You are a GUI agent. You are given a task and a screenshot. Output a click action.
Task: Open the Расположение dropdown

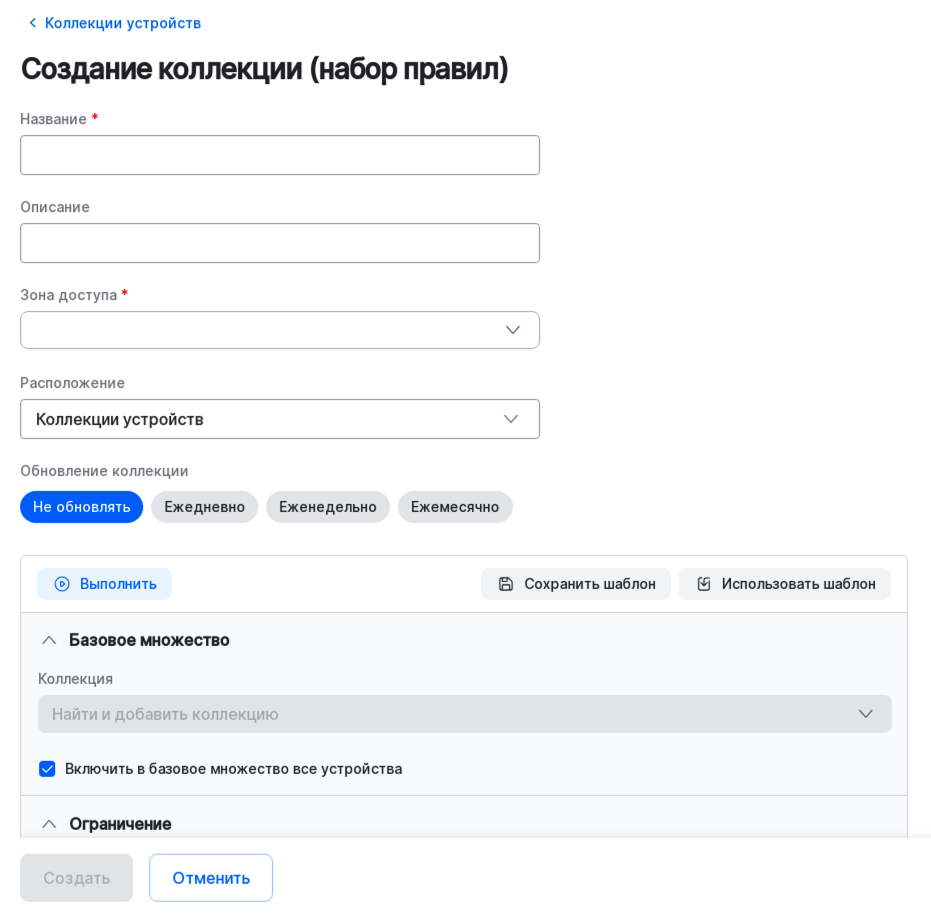[280, 419]
